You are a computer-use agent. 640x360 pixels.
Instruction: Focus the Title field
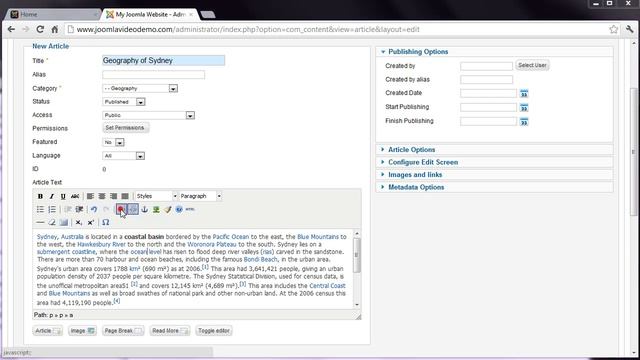point(163,60)
